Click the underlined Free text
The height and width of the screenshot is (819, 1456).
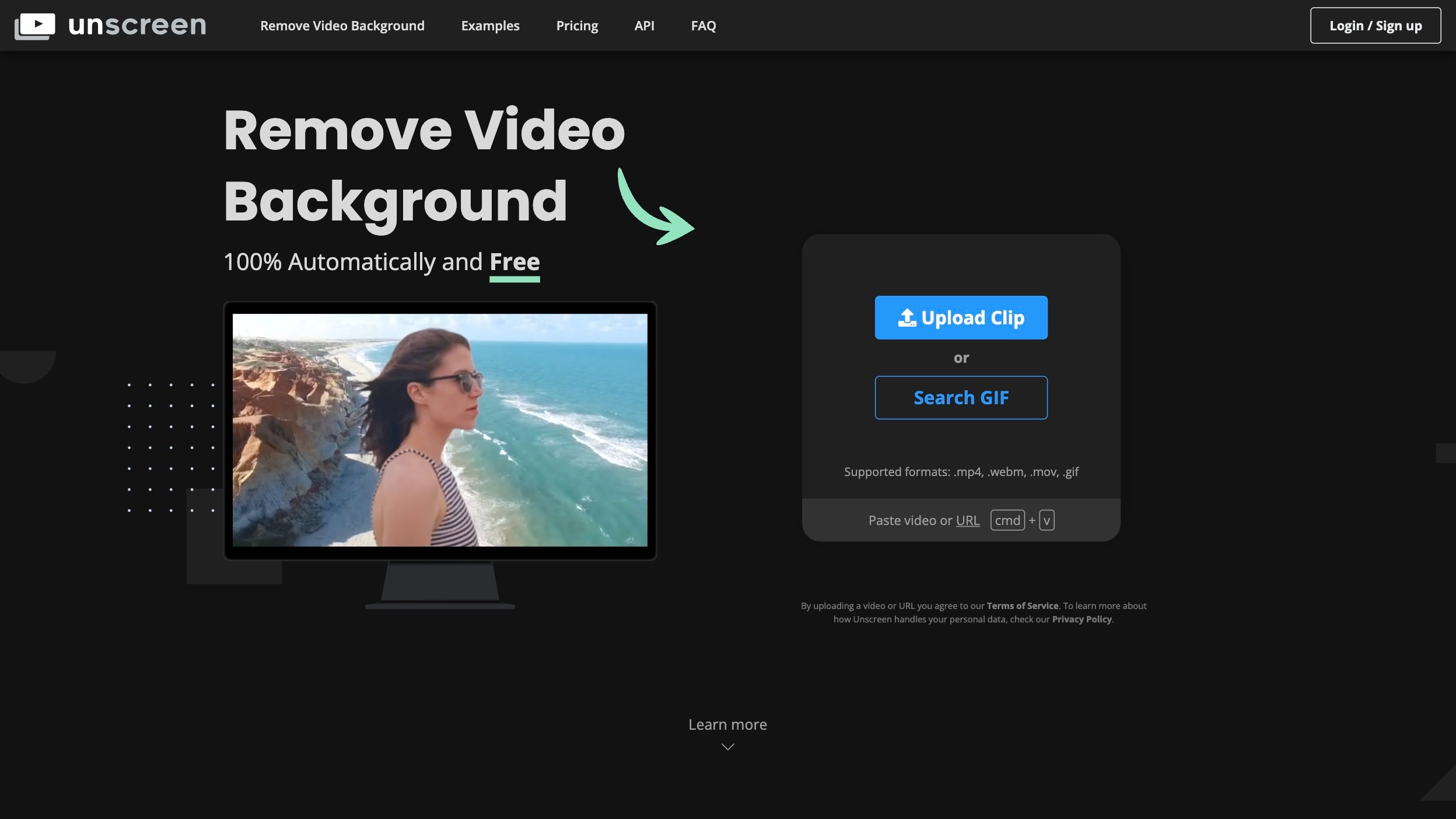(x=514, y=262)
